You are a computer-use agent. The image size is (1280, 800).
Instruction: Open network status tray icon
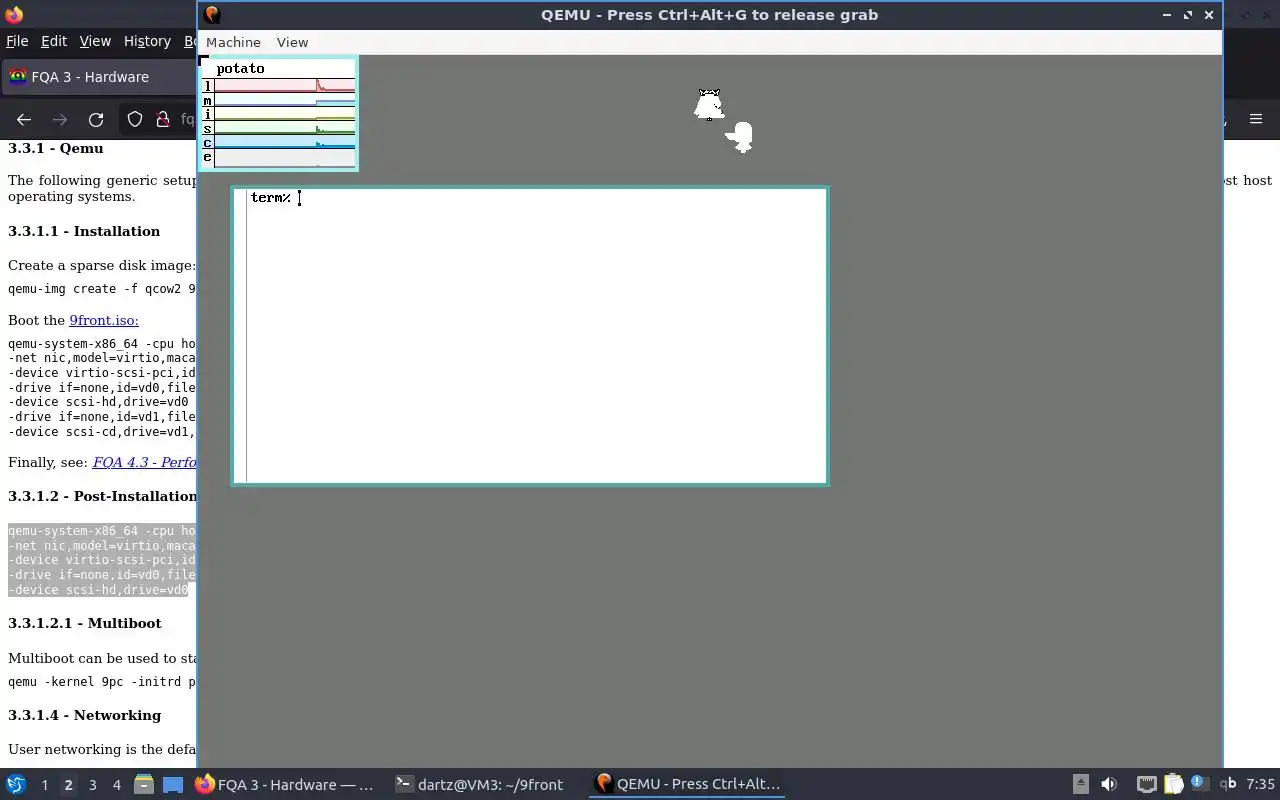pyautogui.click(x=1146, y=784)
